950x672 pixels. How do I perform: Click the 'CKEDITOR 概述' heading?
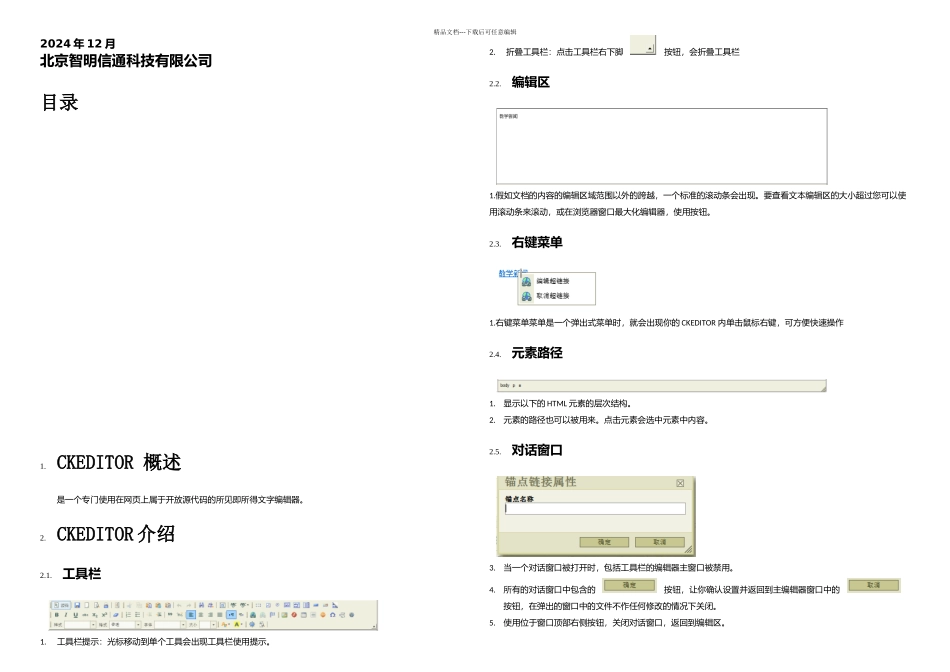(x=119, y=463)
